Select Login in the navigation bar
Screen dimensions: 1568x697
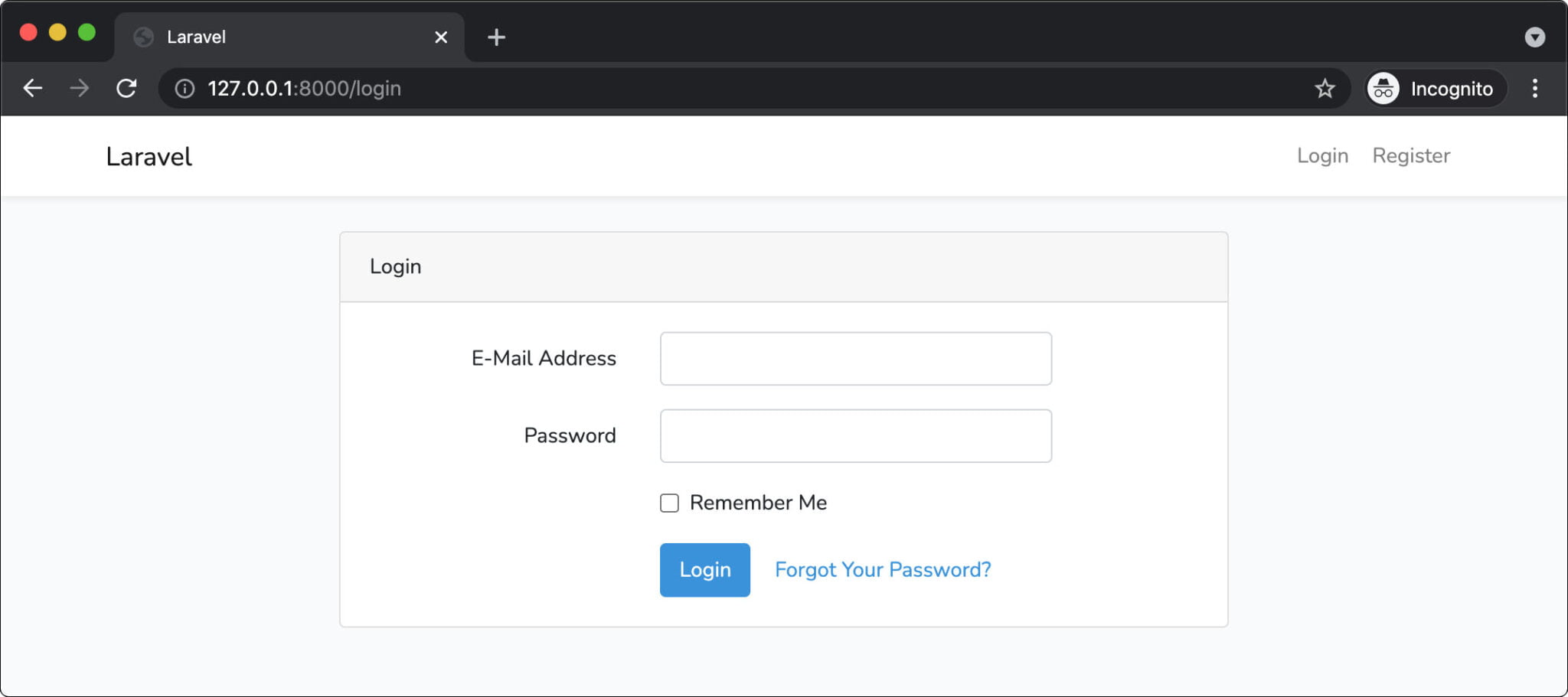1323,155
